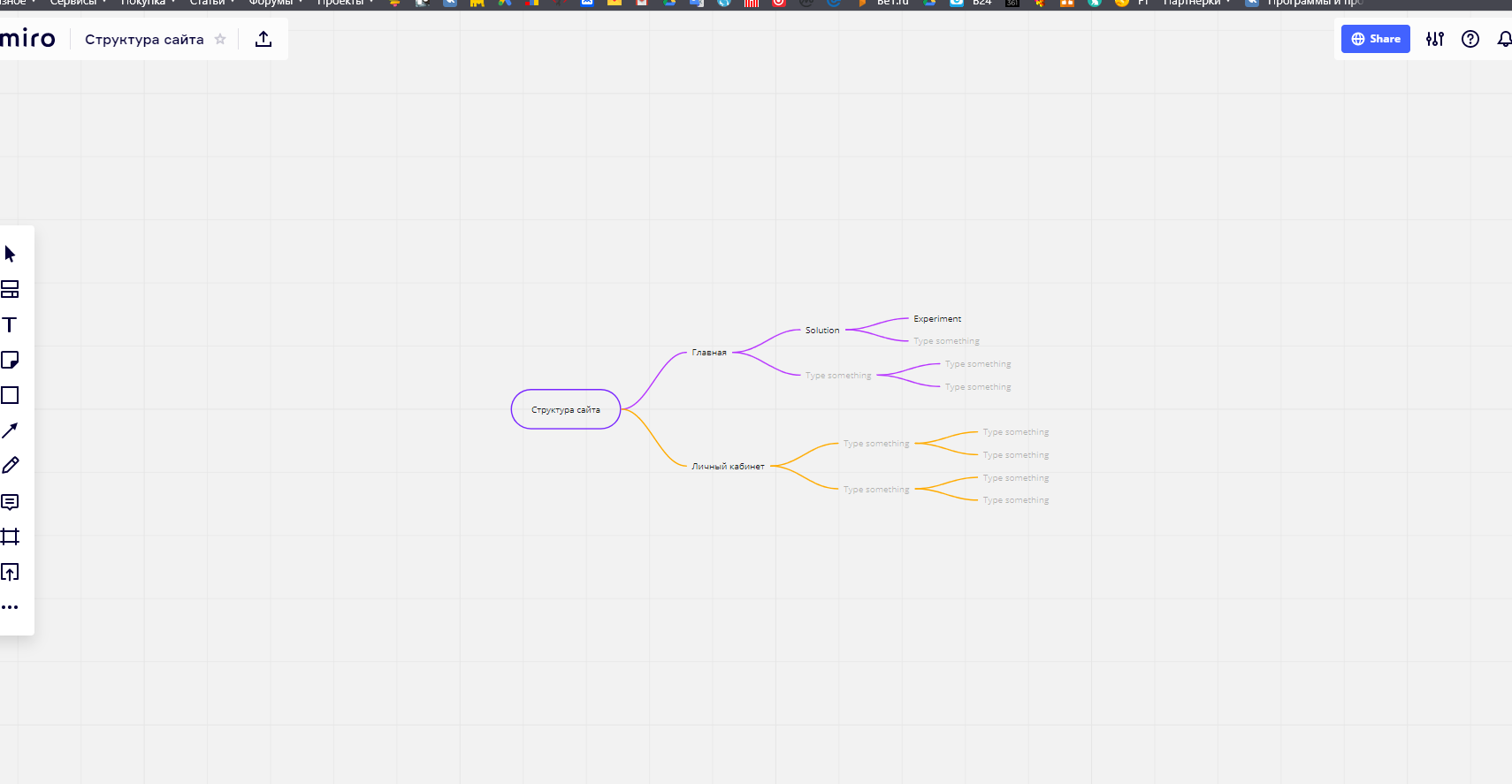1512x784 pixels.
Task: Open the Templates tool
Action: (10, 289)
